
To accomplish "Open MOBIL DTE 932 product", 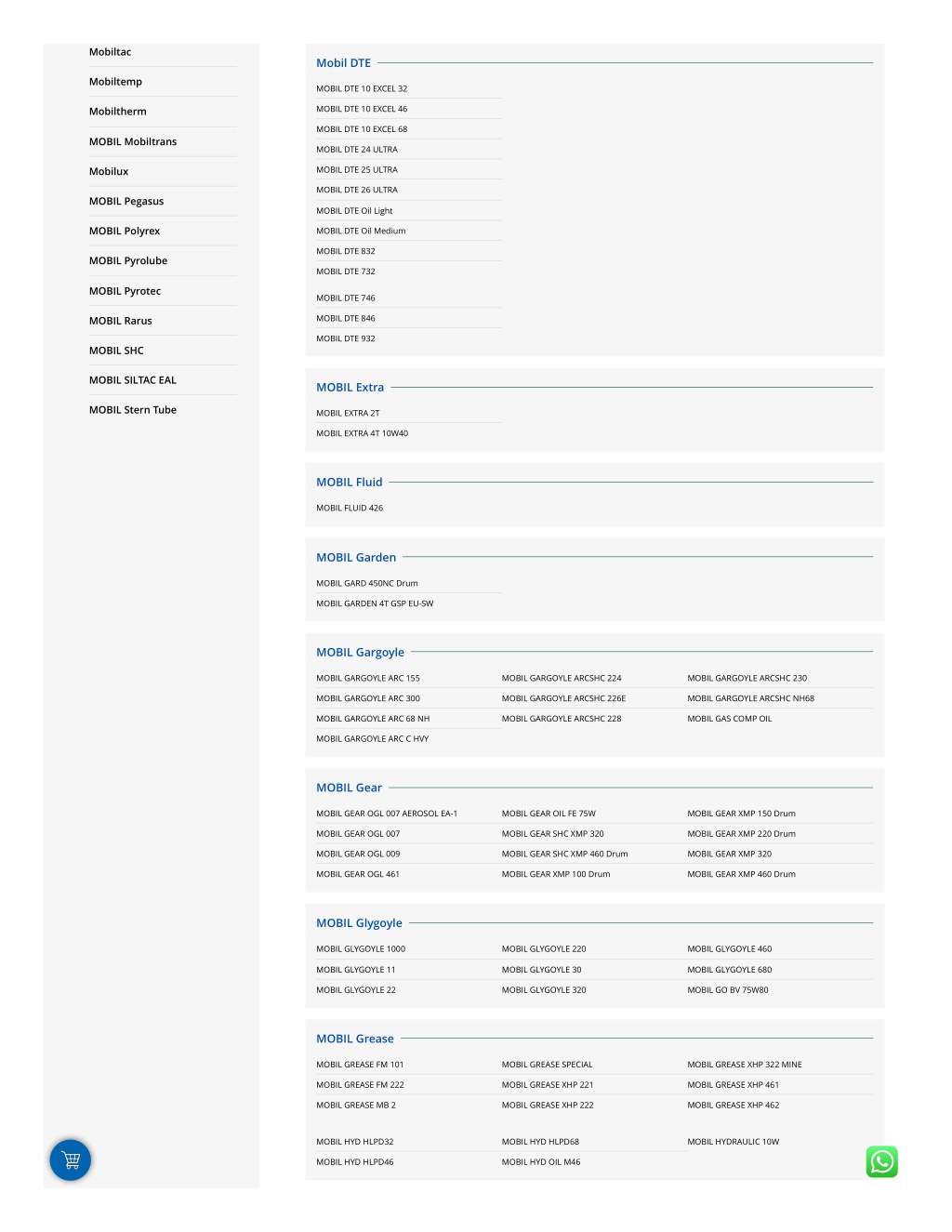I will pos(346,338).
